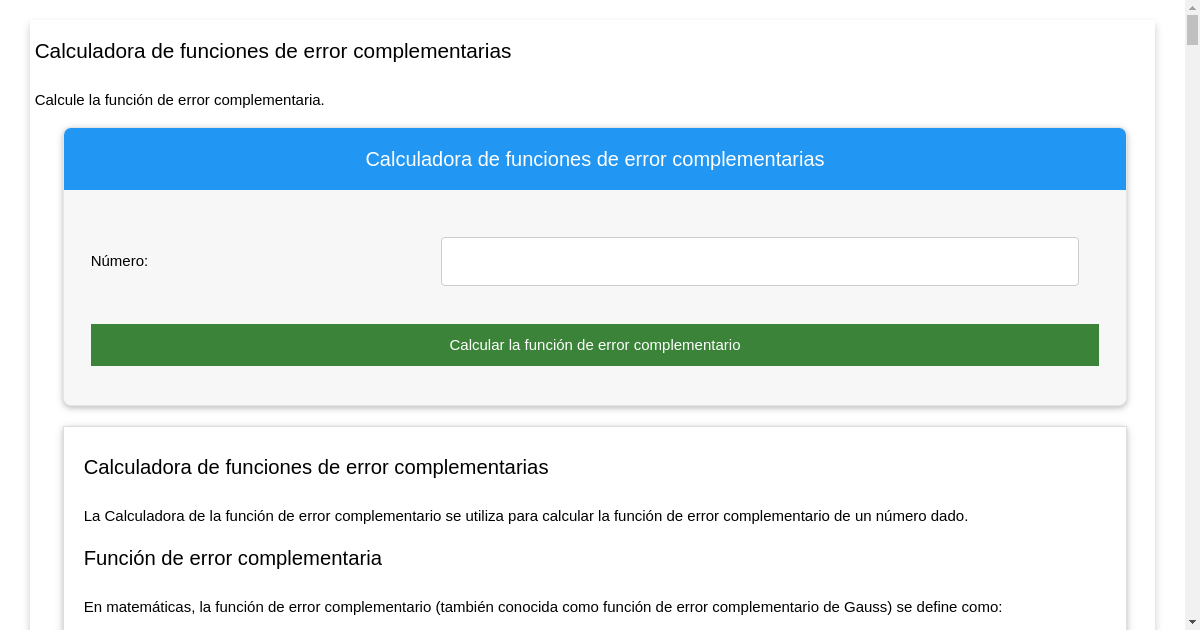Click the text 'Calcule la función de error complementaria'
Image resolution: width=1200 pixels, height=630 pixels.
[x=179, y=100]
